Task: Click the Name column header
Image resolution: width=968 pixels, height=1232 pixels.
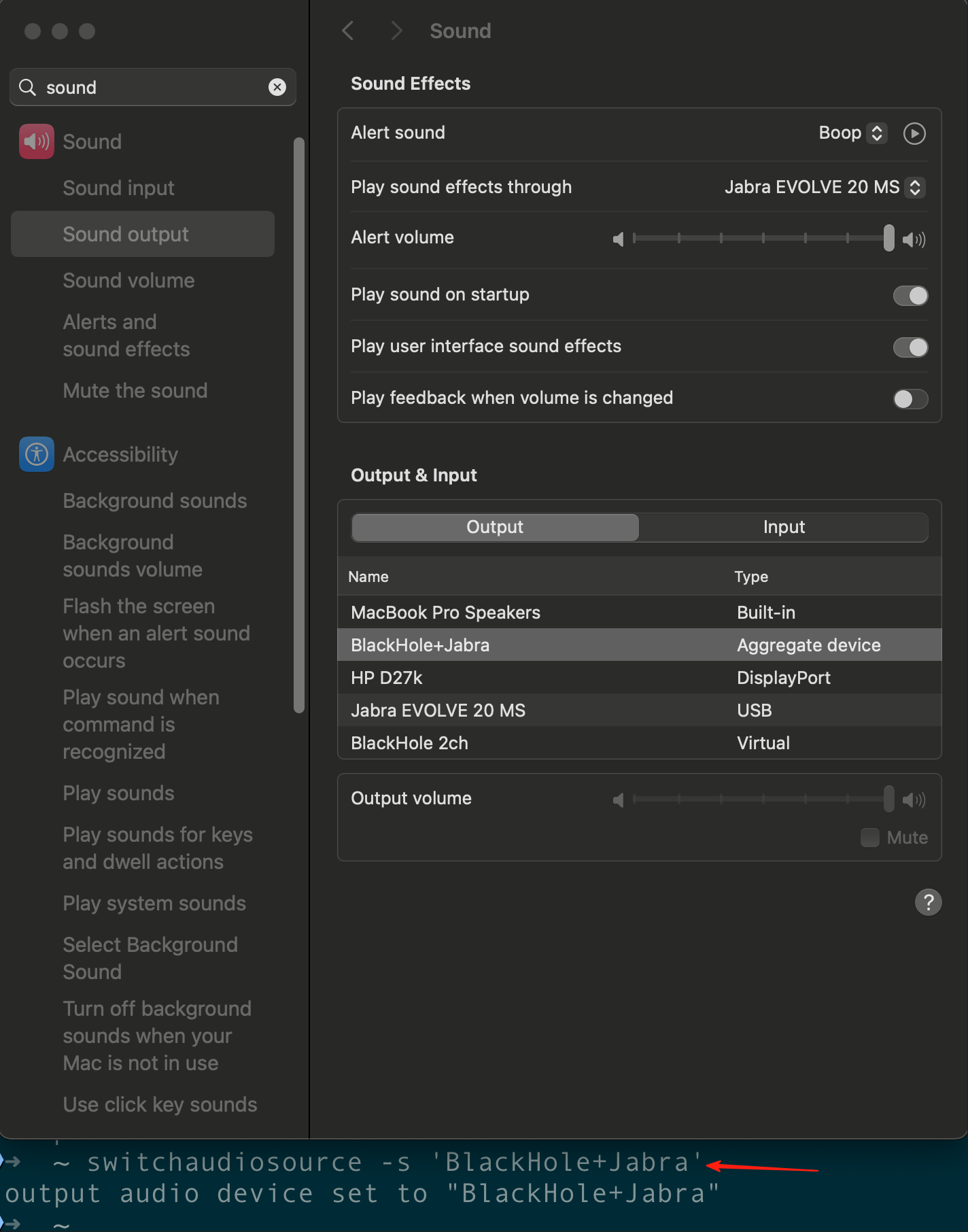Action: pos(368,577)
